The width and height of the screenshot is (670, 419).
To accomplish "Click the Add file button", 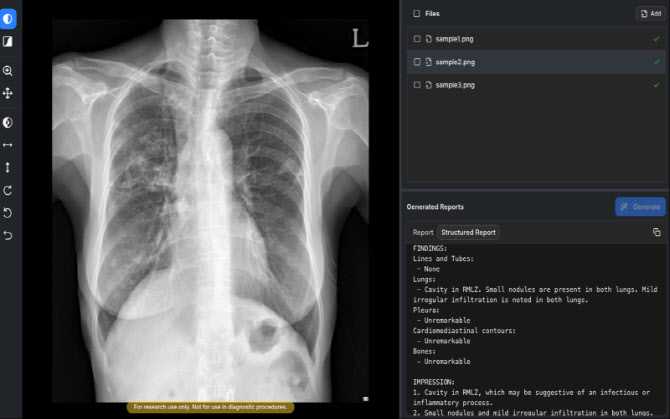I will (651, 14).
